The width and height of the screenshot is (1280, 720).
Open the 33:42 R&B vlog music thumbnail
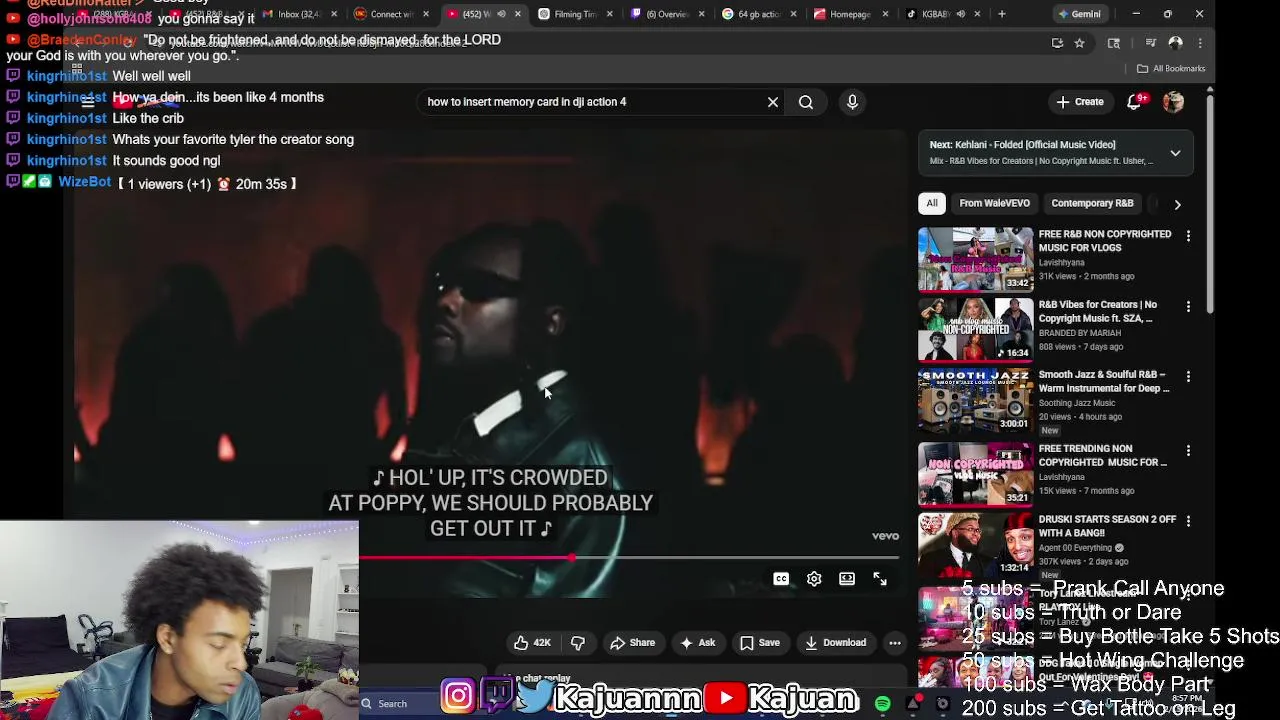[x=976, y=259]
